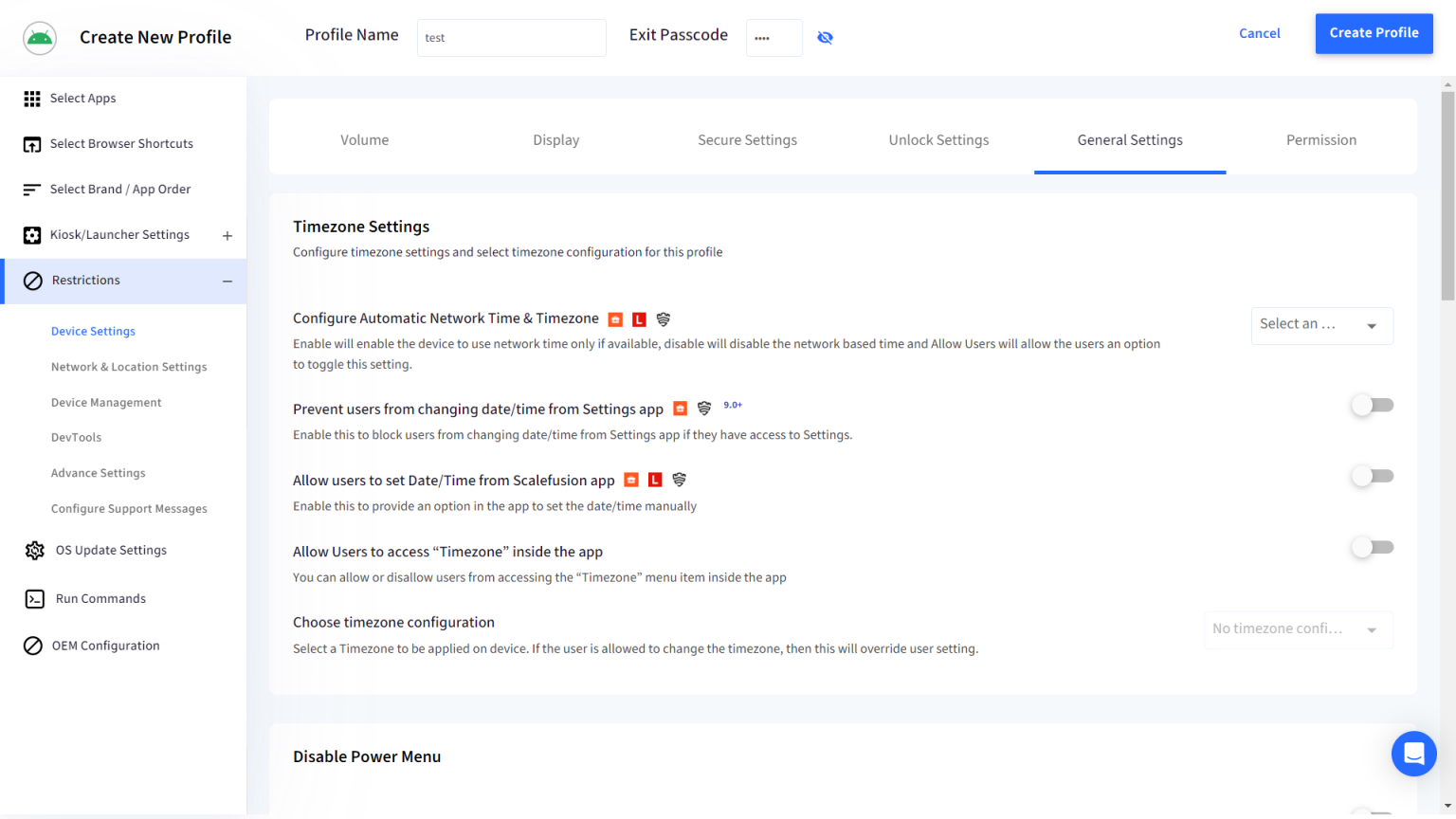Screen dimensions: 1456x819
Task: Open the Configure Automatic Network Time dropdown
Action: coord(1321,325)
